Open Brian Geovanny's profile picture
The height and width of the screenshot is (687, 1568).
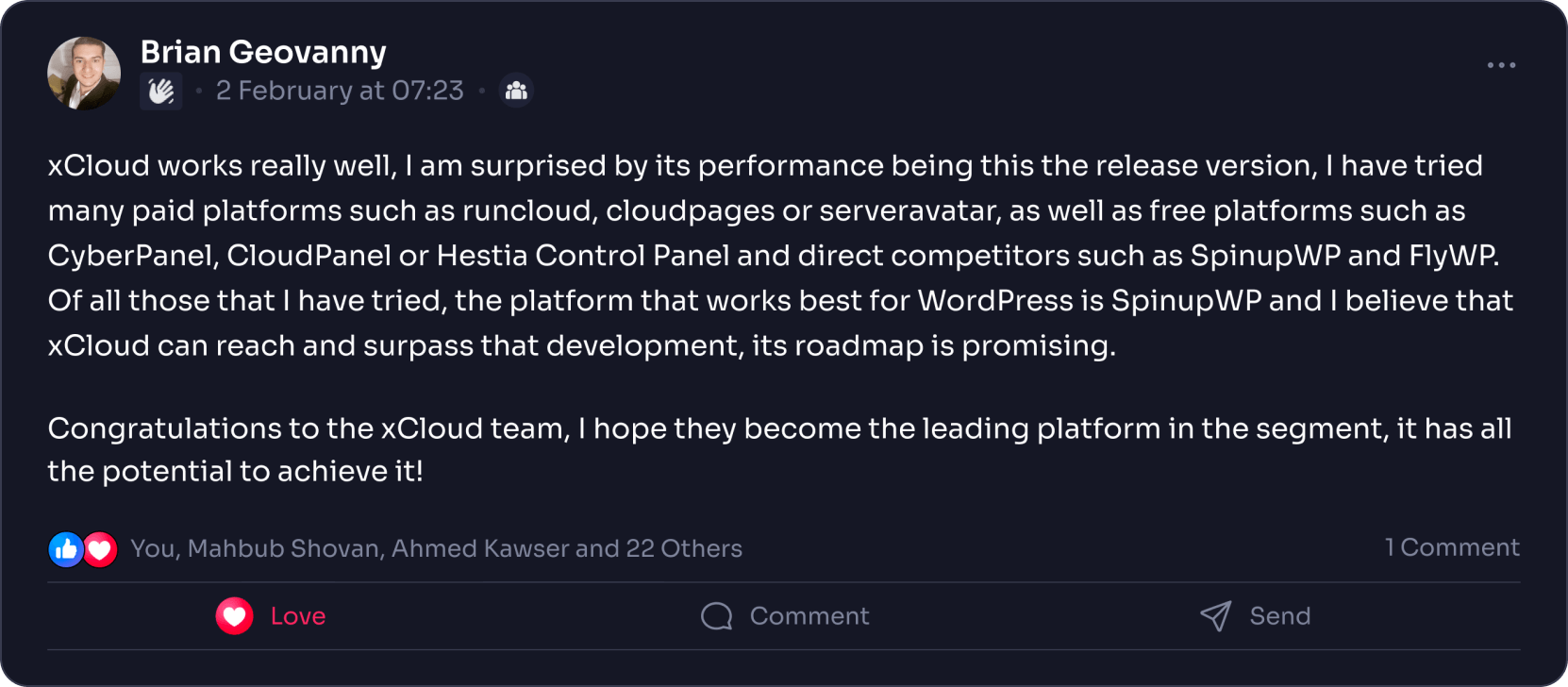(x=84, y=74)
